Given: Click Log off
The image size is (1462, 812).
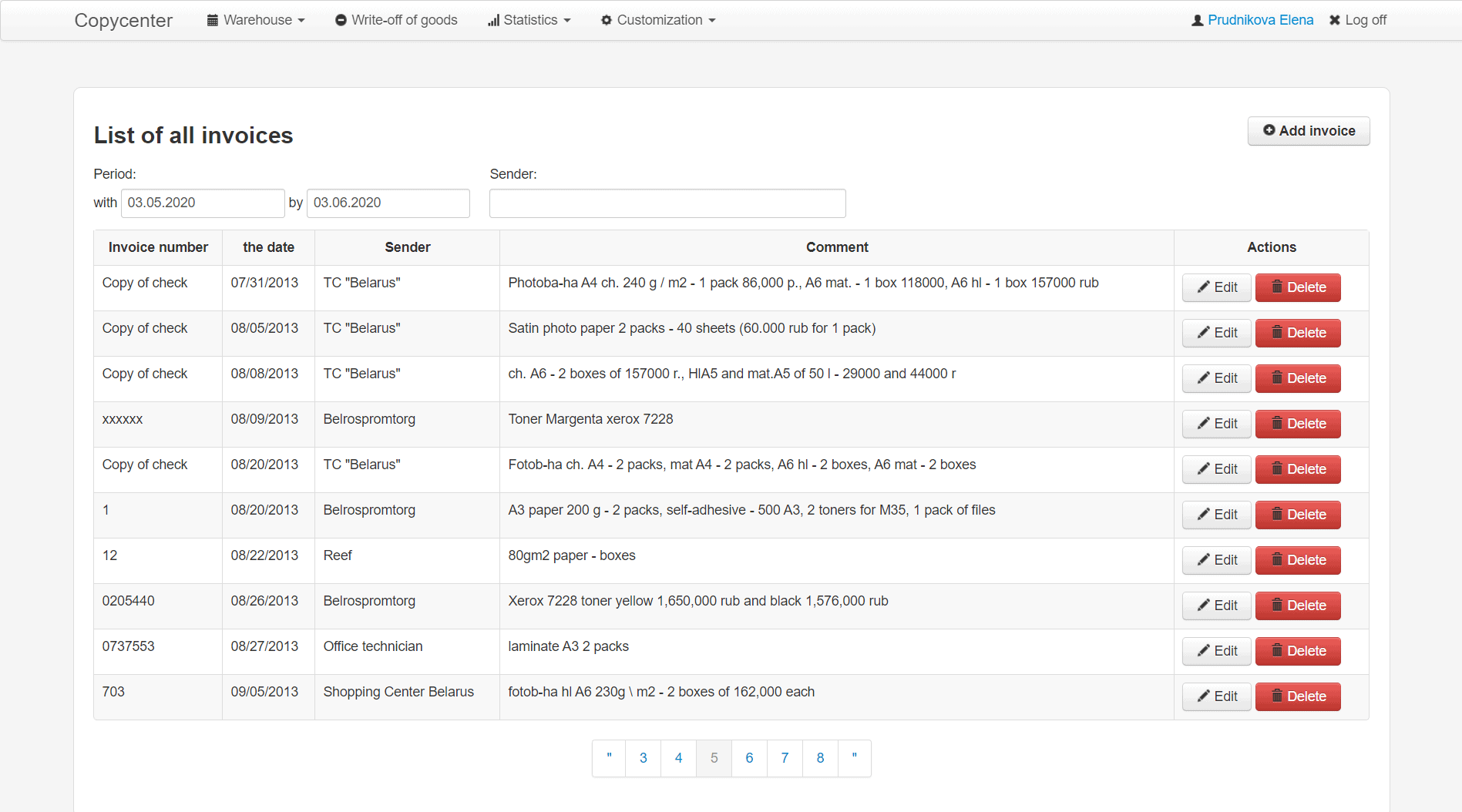Looking at the screenshot, I should click(1358, 20).
